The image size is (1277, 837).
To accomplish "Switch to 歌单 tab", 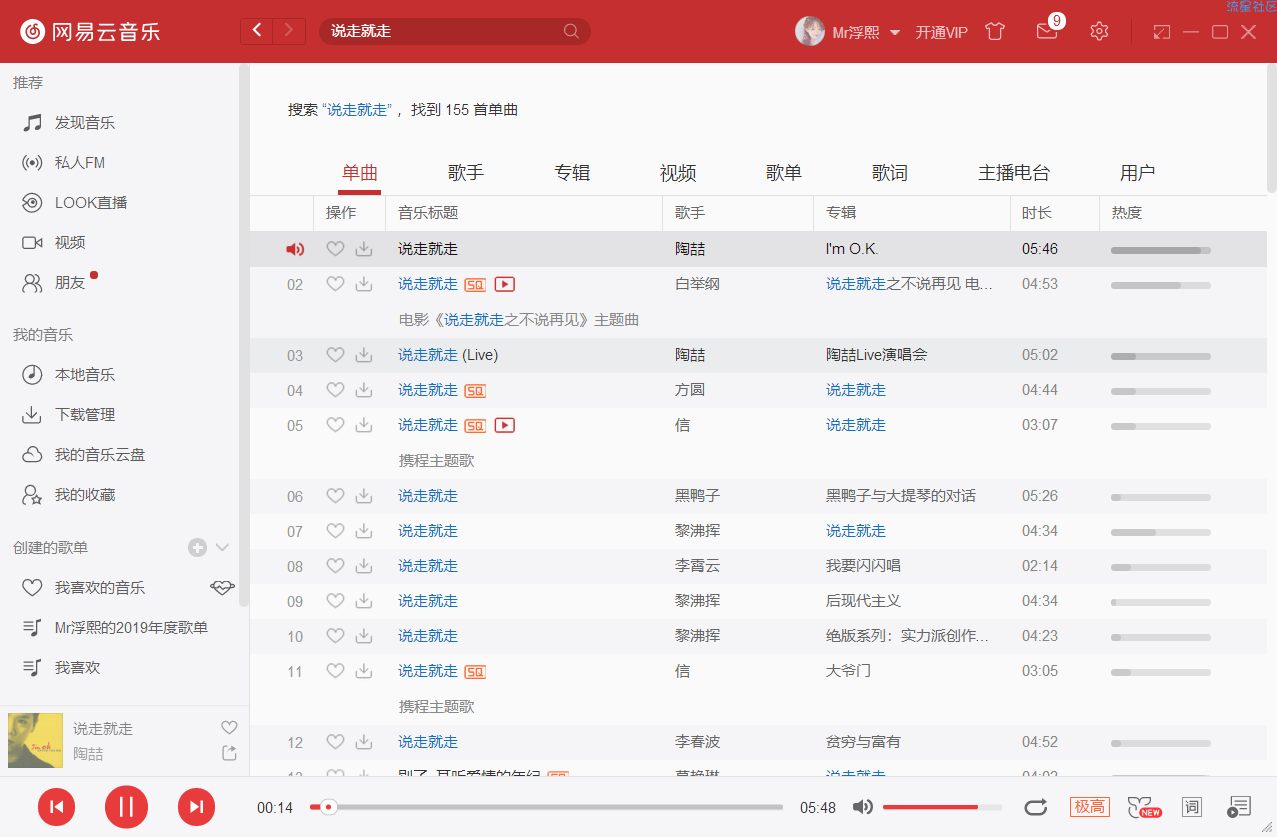I will [x=784, y=173].
